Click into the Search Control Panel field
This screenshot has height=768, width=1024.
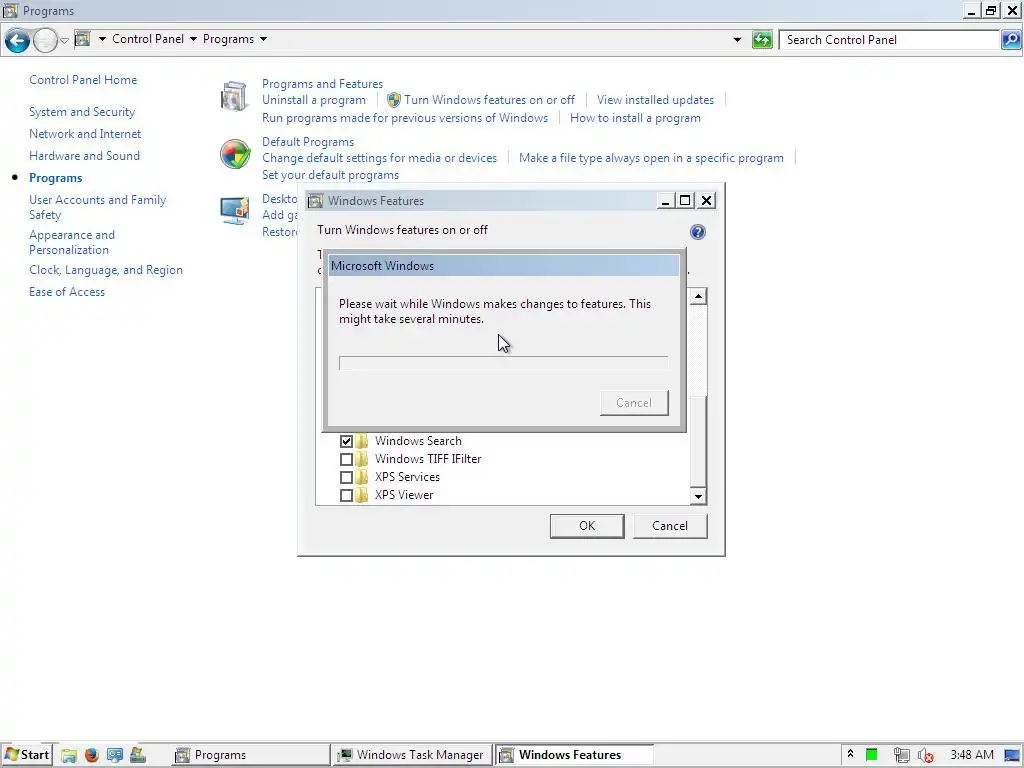(889, 40)
